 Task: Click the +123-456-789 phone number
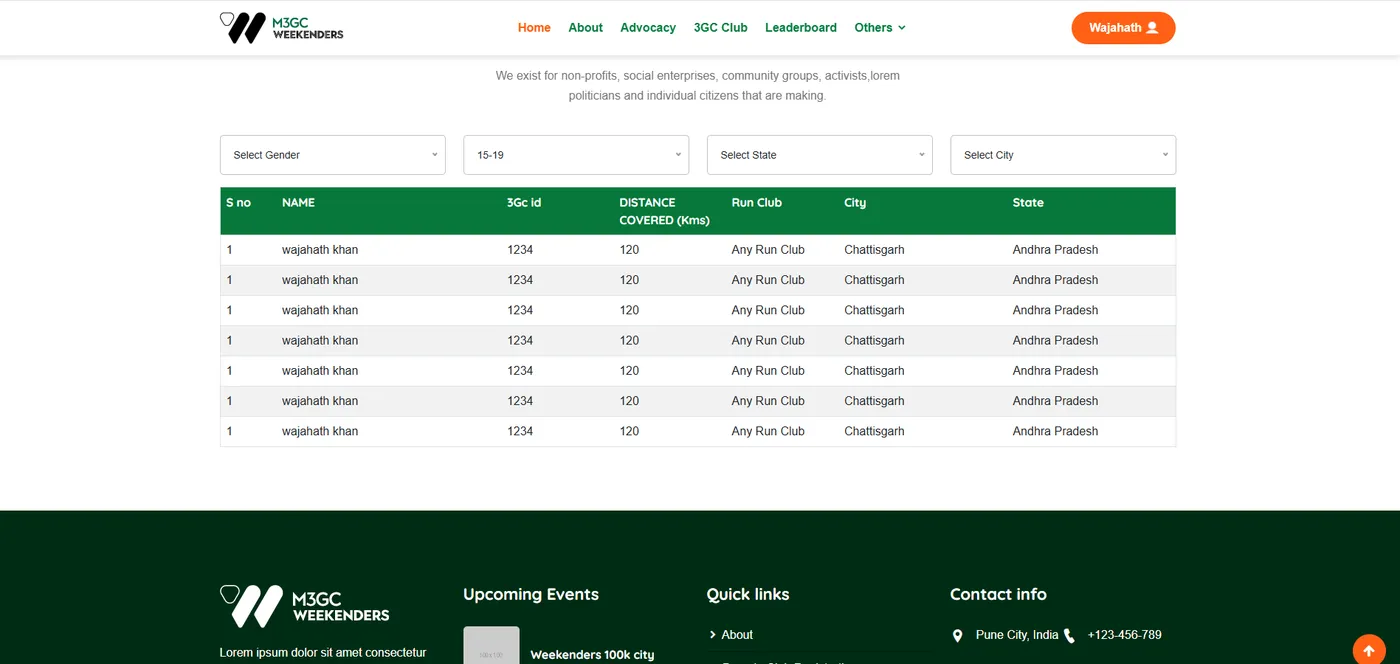[1125, 635]
